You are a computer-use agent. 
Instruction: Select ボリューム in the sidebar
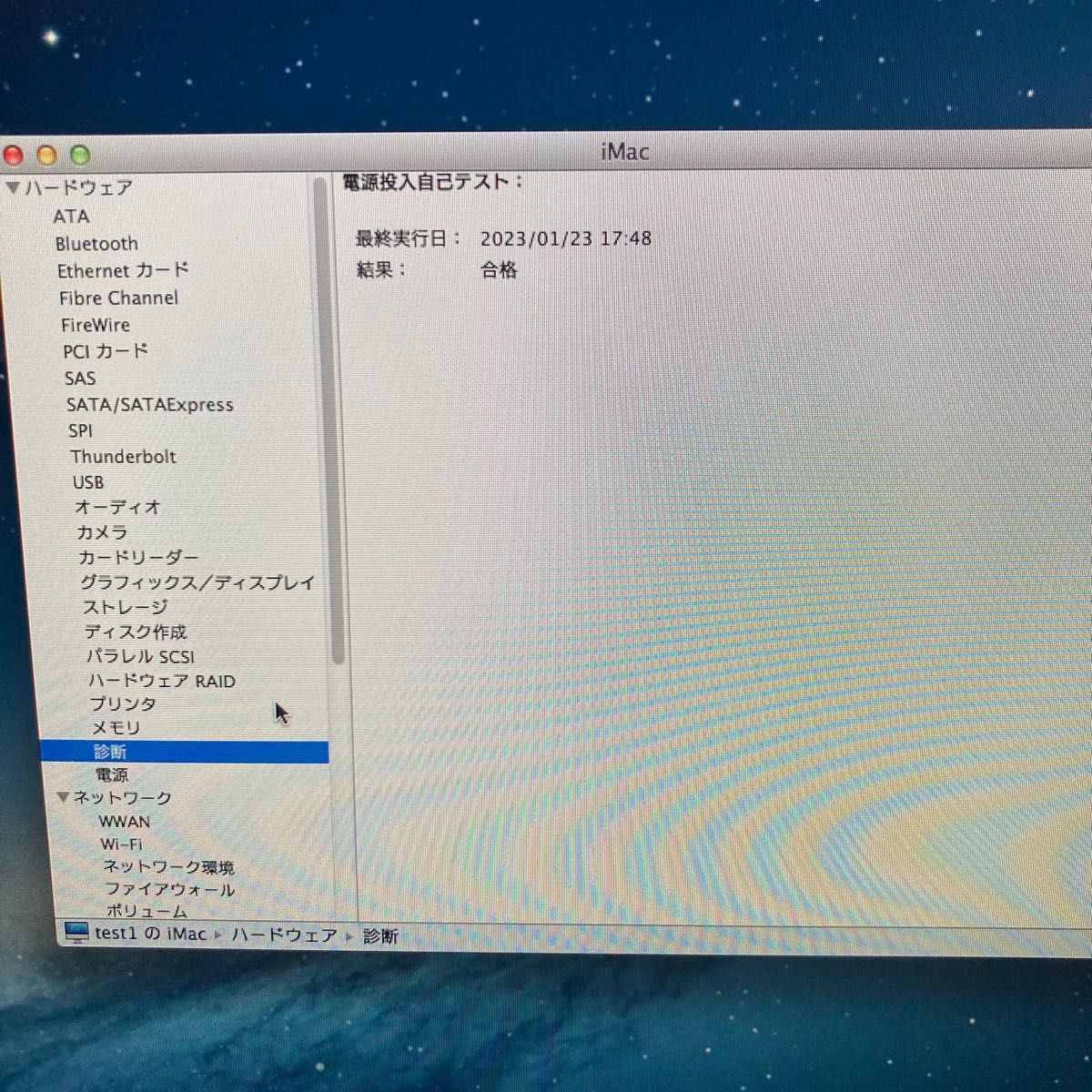tap(147, 910)
